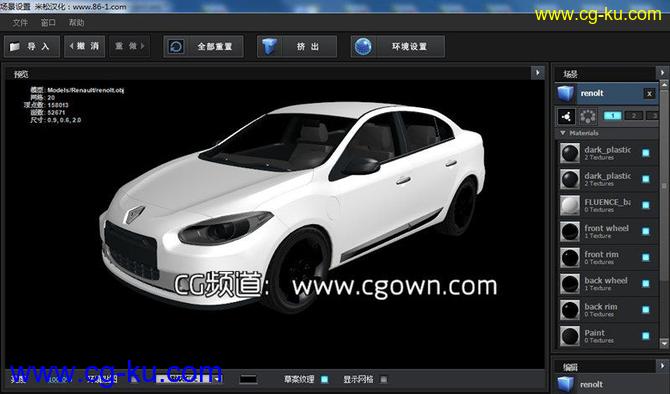670x394 pixels.
Task: Open 环境设置 environment settings
Action: 397,47
